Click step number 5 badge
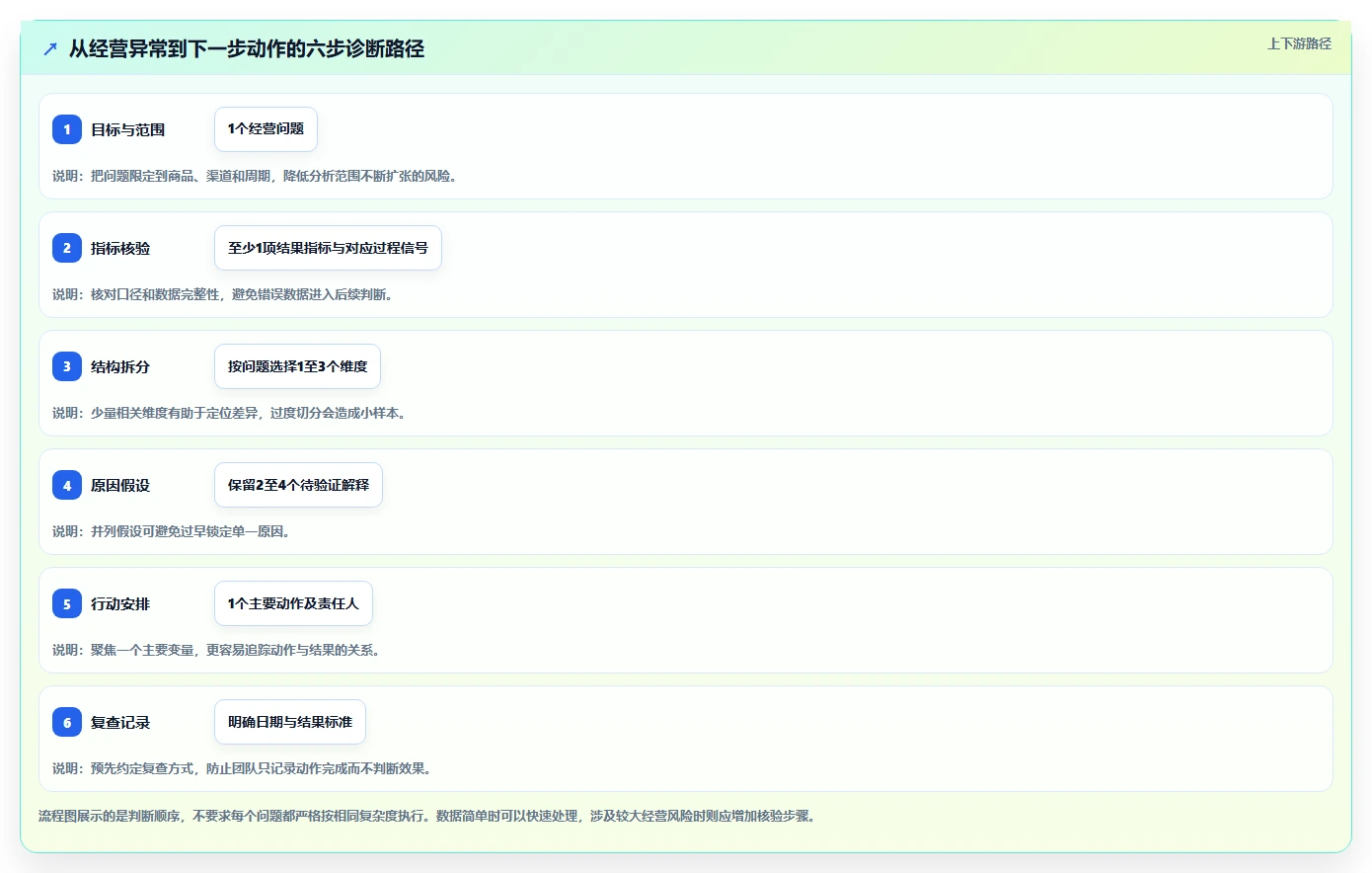Viewport: 1372px width, 873px height. 67,603
